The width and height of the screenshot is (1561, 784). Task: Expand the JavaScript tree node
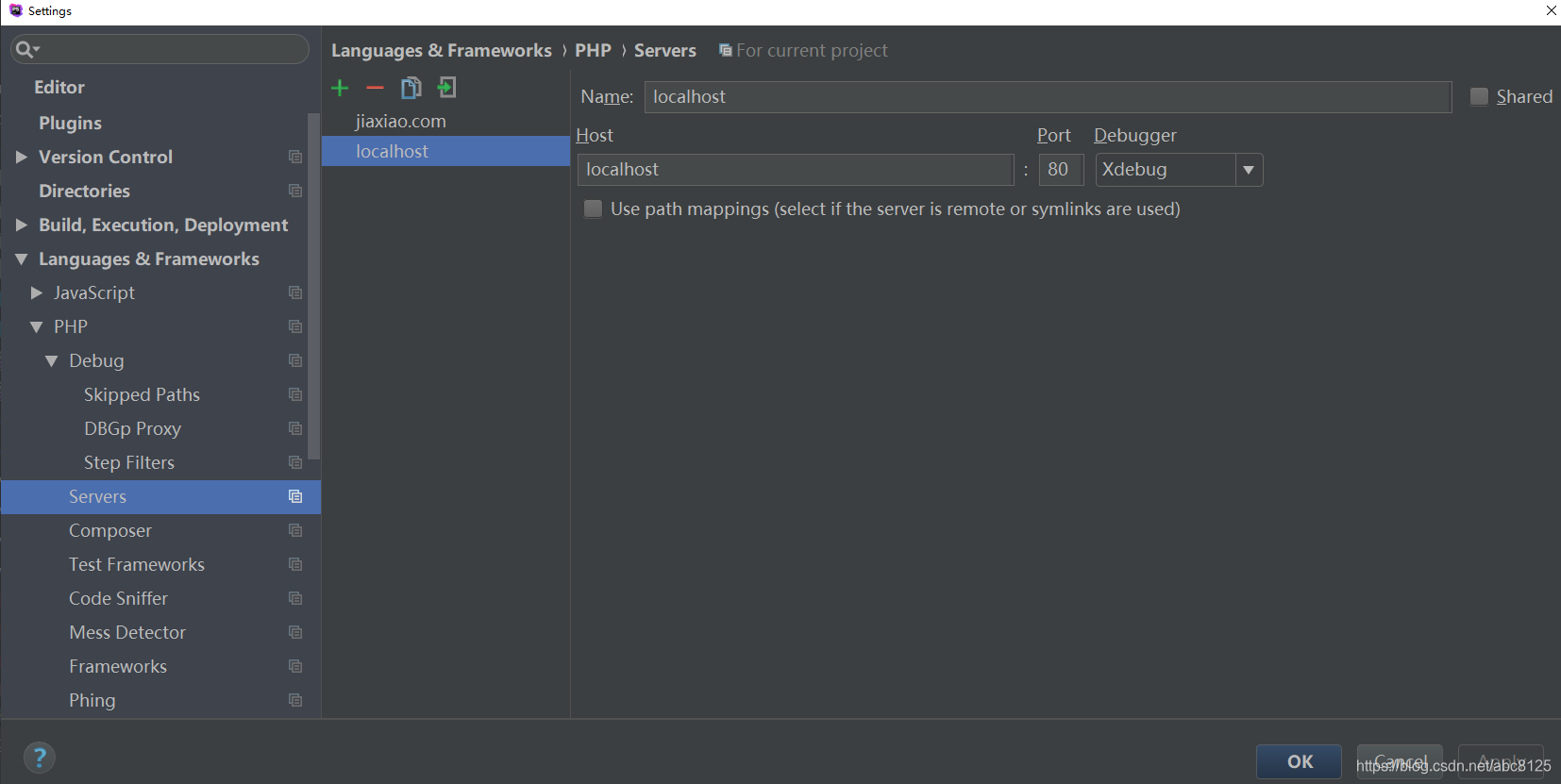click(36, 292)
